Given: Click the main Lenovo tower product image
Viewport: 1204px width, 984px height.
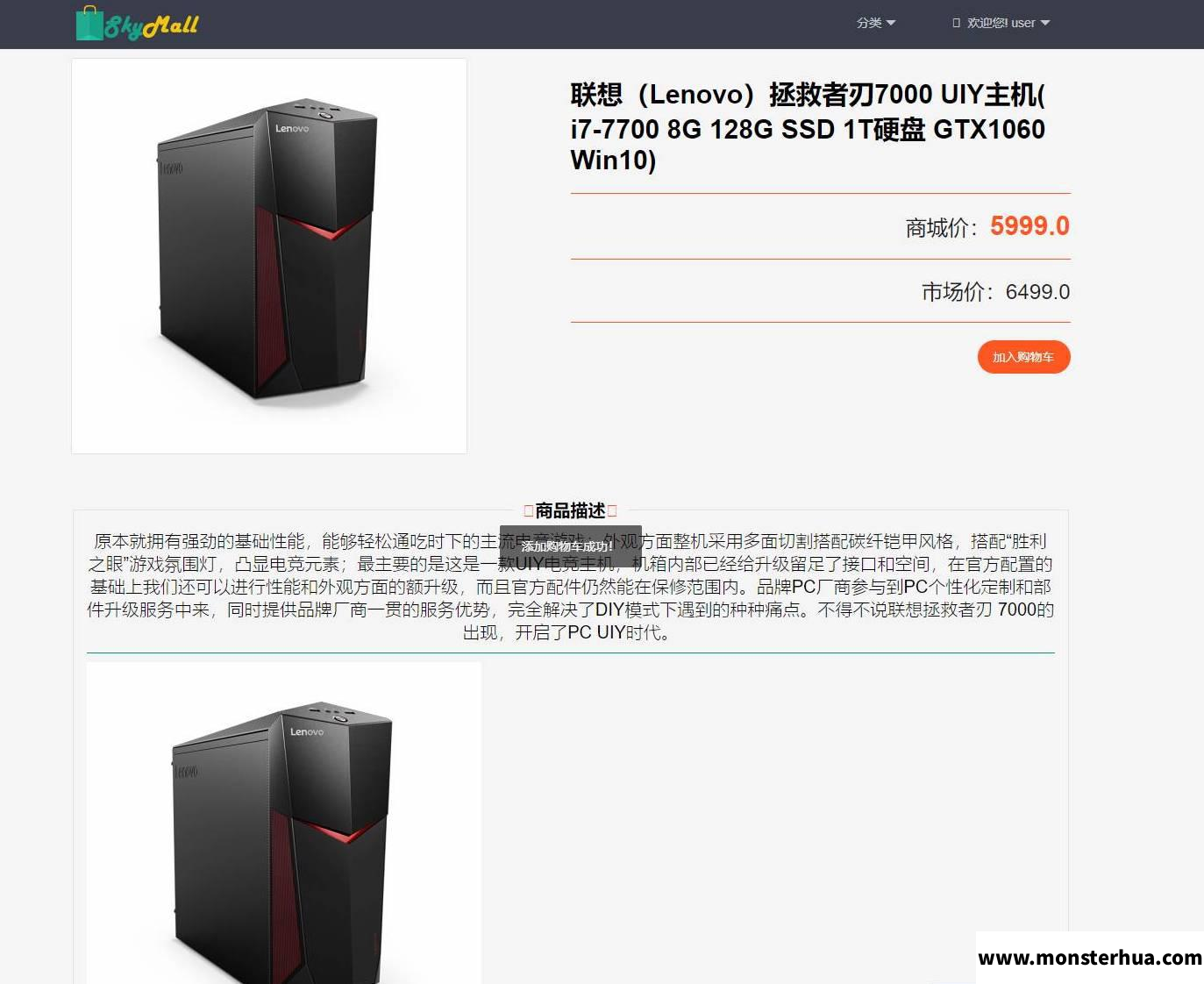Looking at the screenshot, I should click(269, 256).
